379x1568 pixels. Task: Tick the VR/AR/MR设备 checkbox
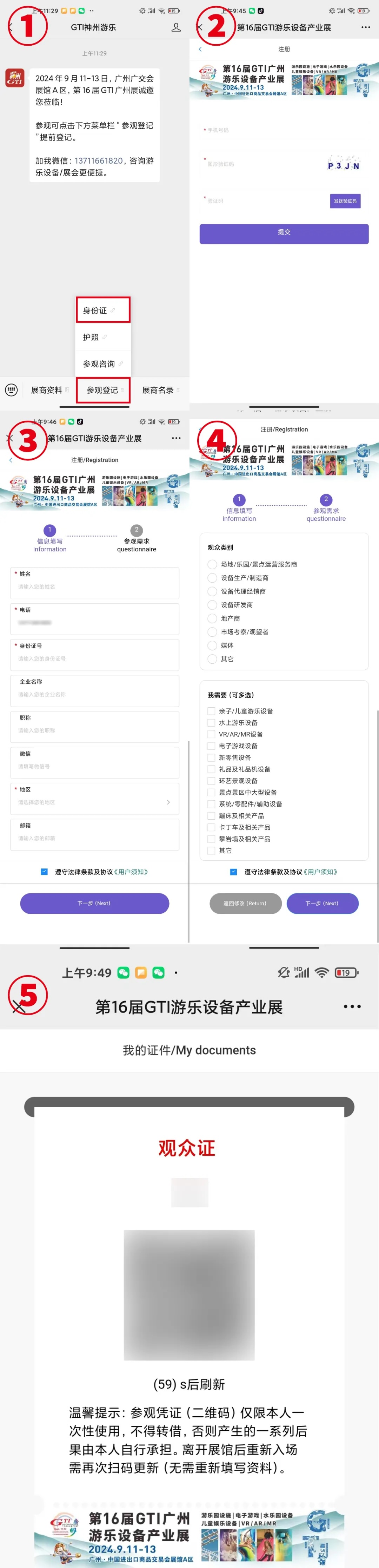tap(211, 734)
